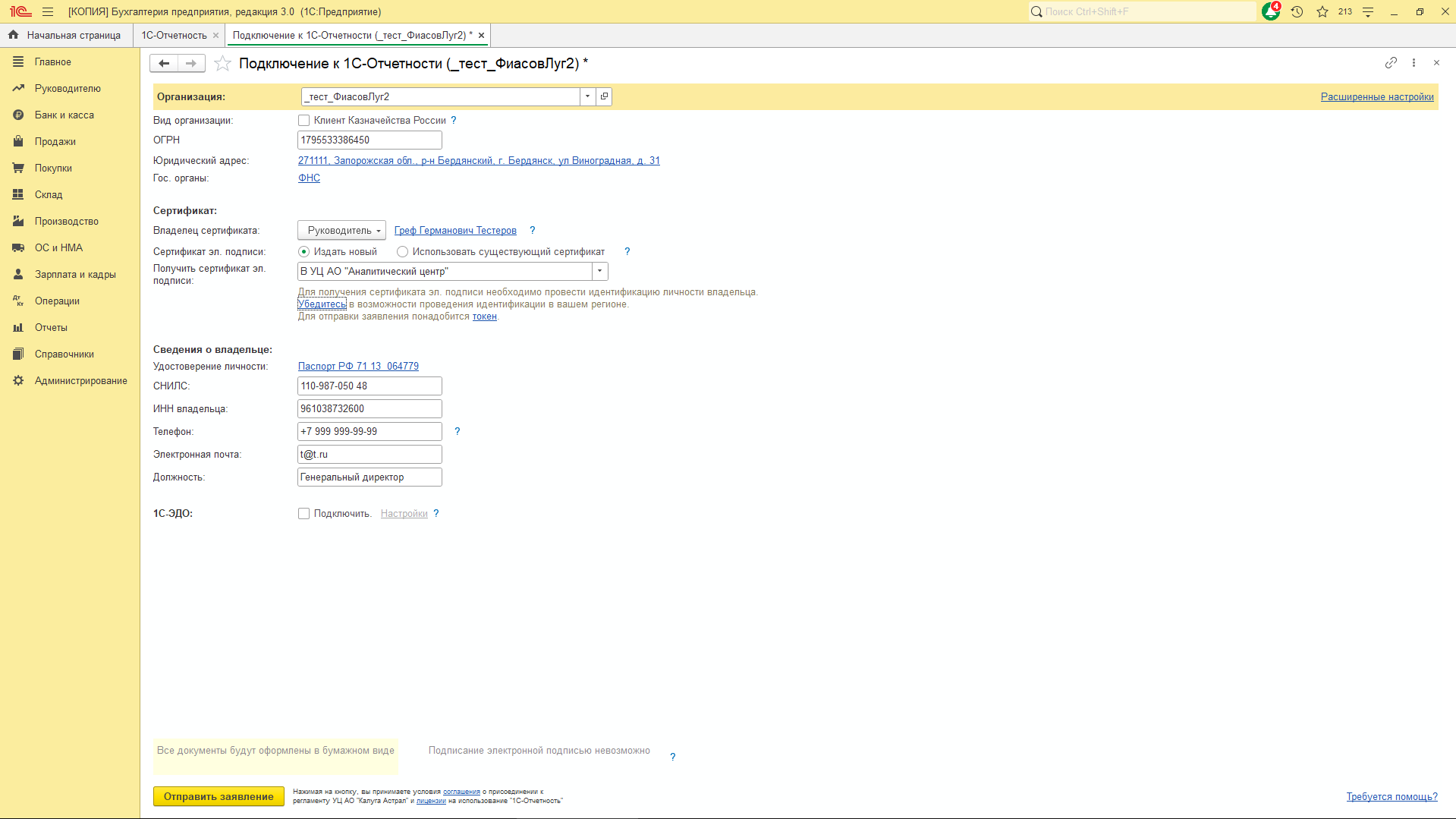Click the ОГРН input field
The width and height of the screenshot is (1456, 819).
(x=370, y=140)
